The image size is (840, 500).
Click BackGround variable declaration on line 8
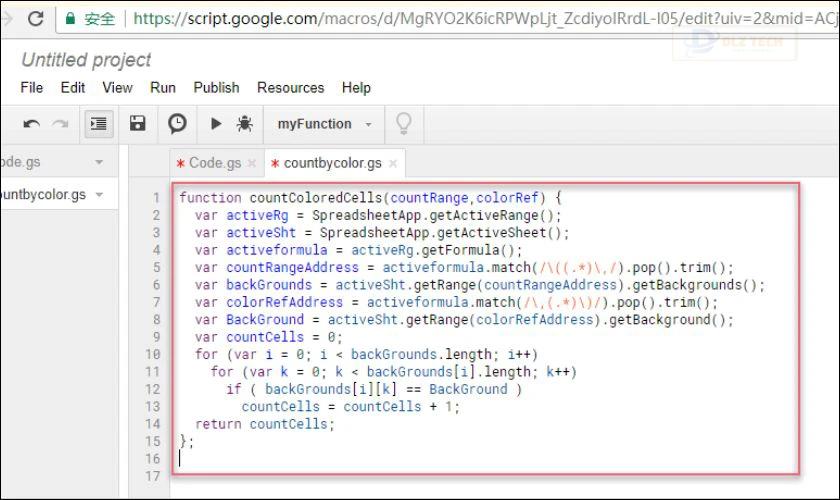[265, 319]
